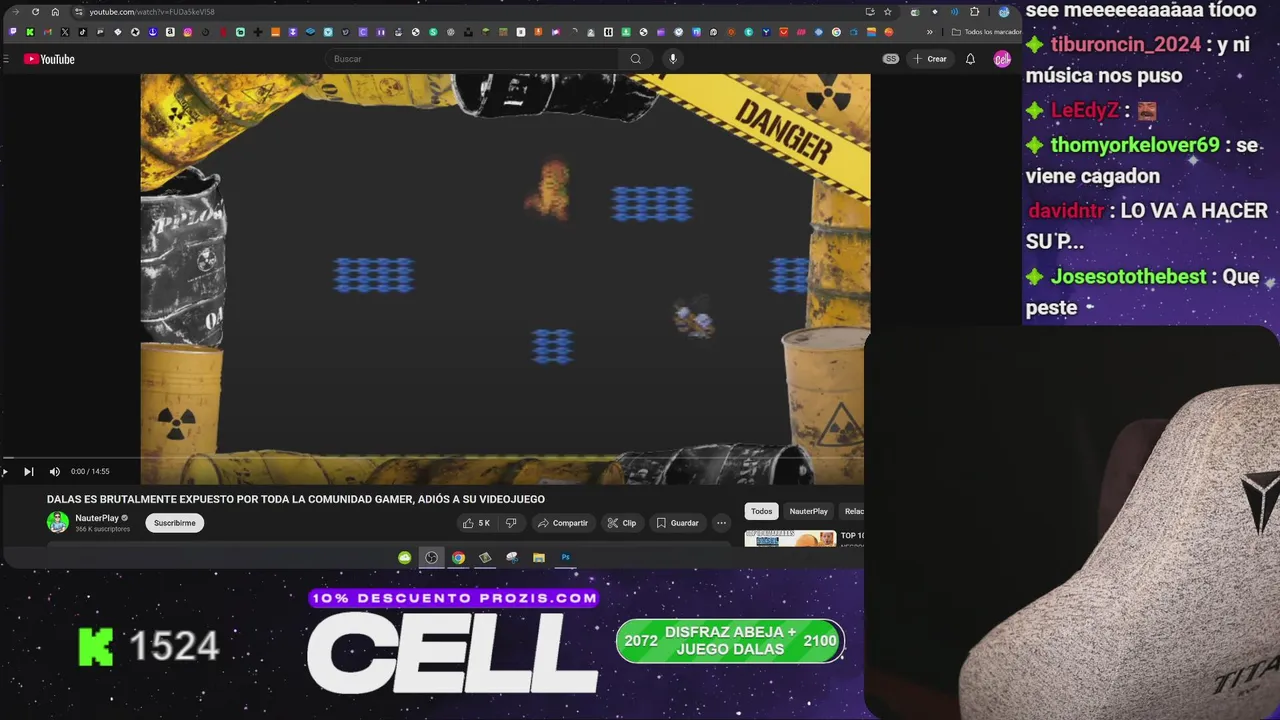1280x720 pixels.
Task: Open the YouTube notifications bell
Action: pos(970,59)
